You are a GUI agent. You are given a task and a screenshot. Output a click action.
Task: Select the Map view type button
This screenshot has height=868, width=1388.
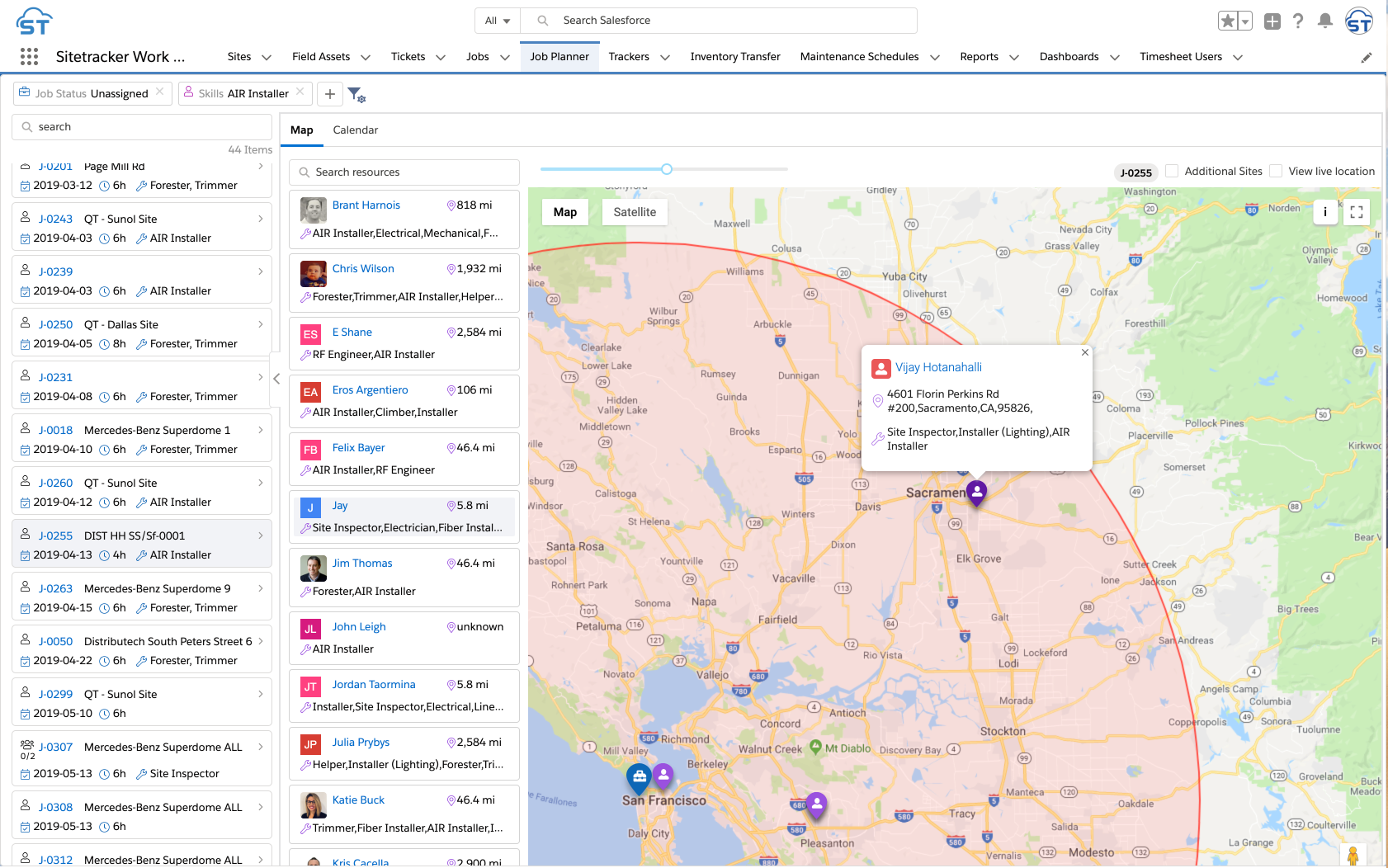pyautogui.click(x=565, y=212)
